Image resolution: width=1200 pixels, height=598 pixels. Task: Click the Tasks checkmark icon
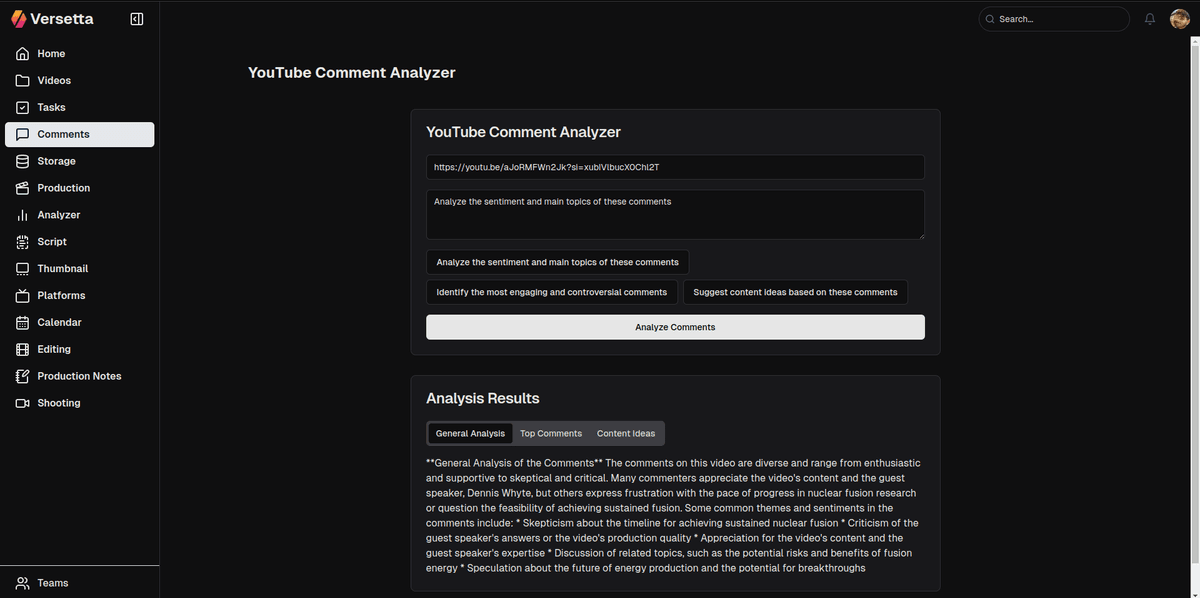coord(22,108)
